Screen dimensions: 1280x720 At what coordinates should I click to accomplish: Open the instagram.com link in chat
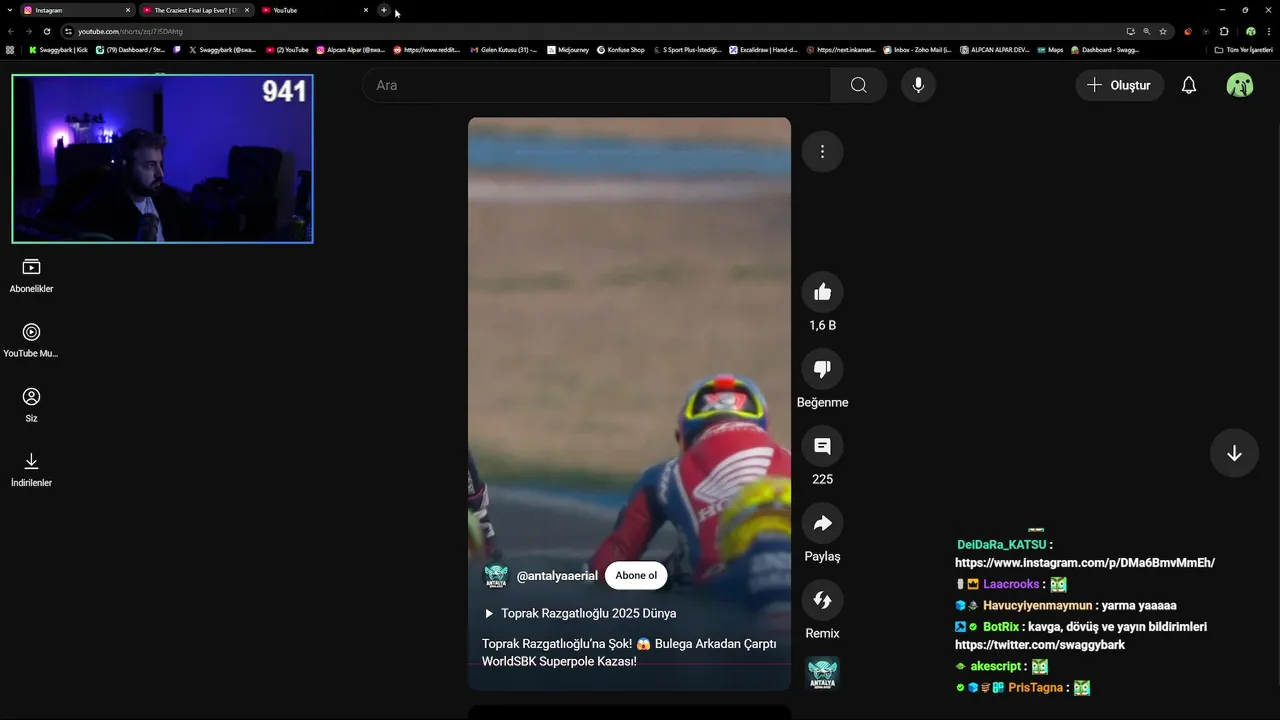pyautogui.click(x=1085, y=563)
